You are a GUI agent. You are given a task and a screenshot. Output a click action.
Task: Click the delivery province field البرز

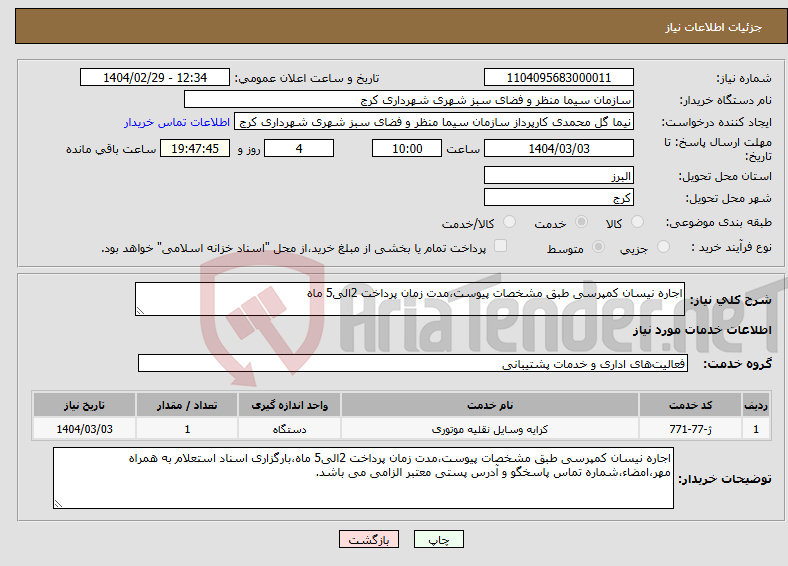point(559,175)
